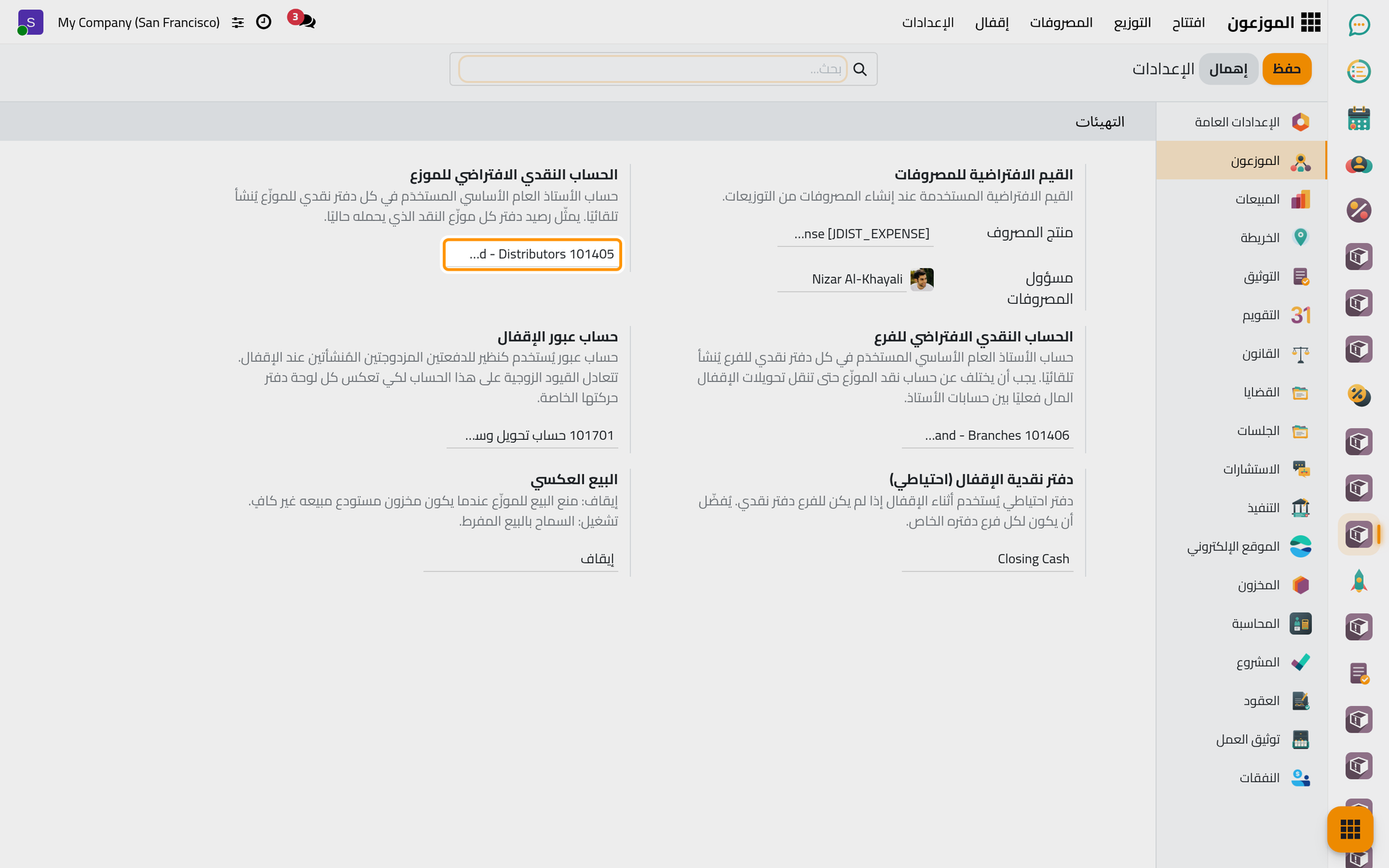Open the Closing Cash journal dropdown

(x=987, y=559)
